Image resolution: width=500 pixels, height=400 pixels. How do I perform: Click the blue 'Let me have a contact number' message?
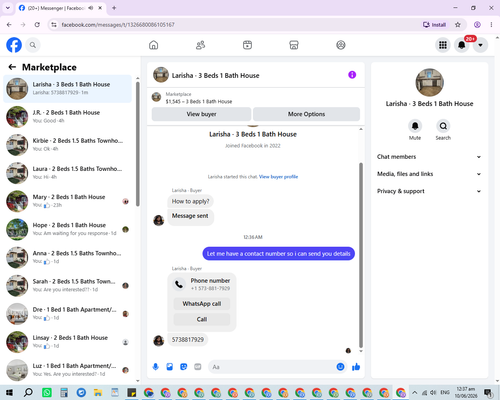coord(278,254)
